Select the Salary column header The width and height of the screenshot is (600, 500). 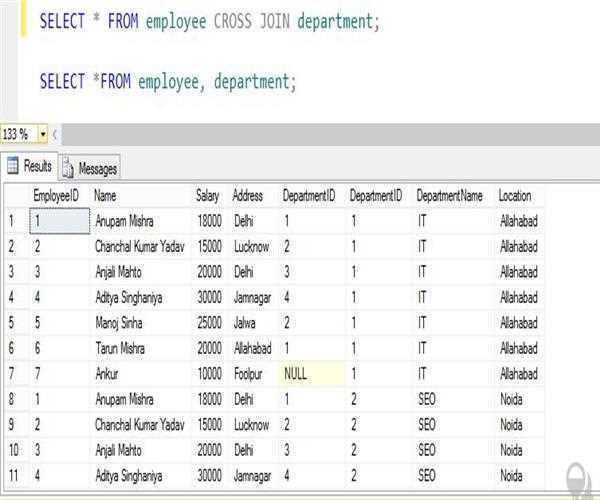(x=207, y=196)
